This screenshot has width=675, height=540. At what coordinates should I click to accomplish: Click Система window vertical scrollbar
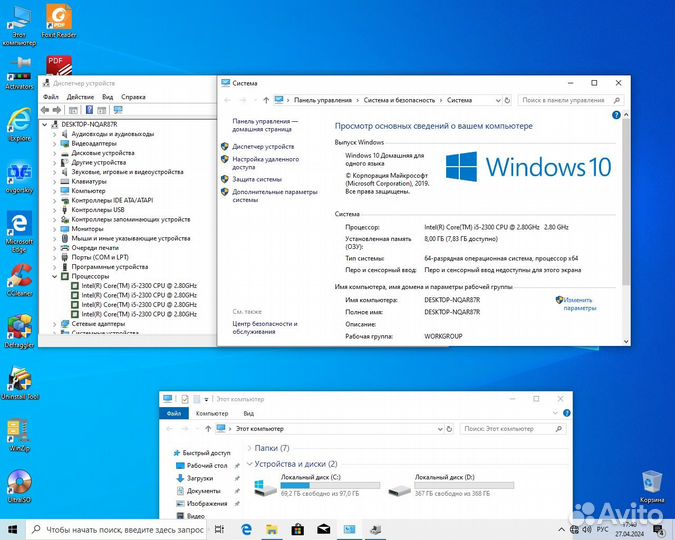pos(626,202)
